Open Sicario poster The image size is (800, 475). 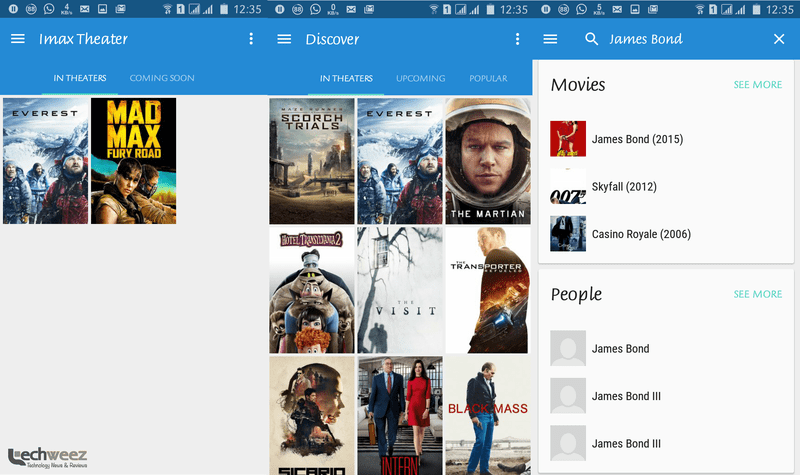click(x=312, y=415)
